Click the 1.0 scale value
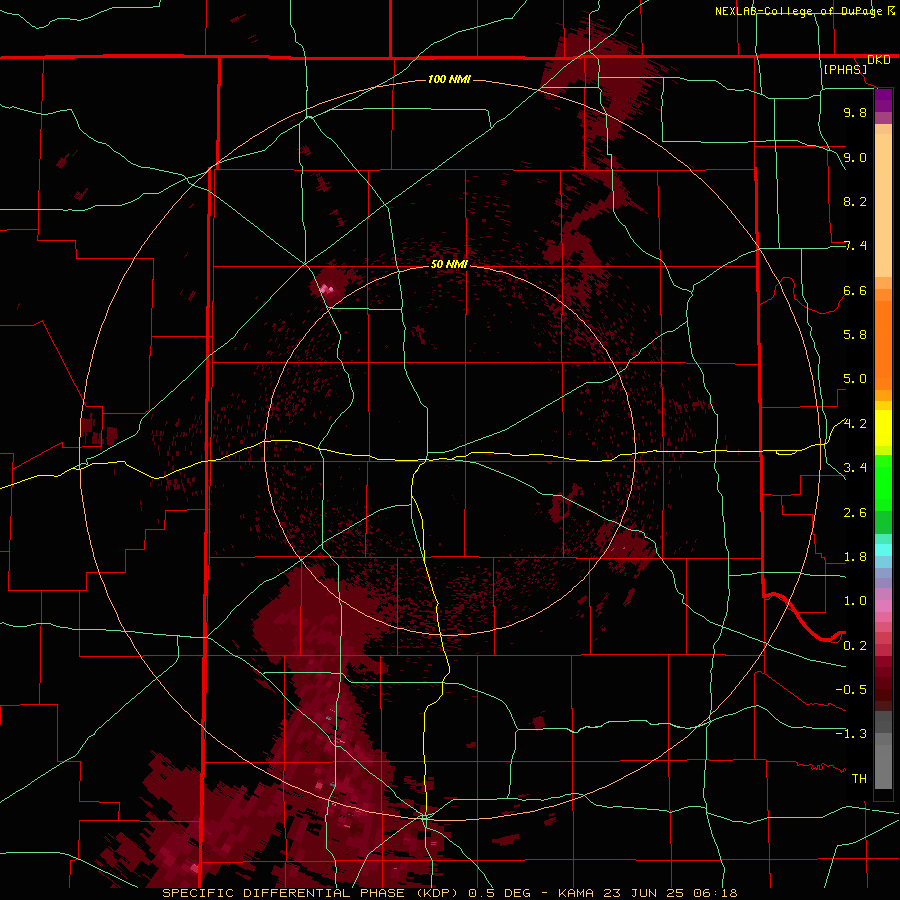The width and height of the screenshot is (900, 900). click(855, 601)
